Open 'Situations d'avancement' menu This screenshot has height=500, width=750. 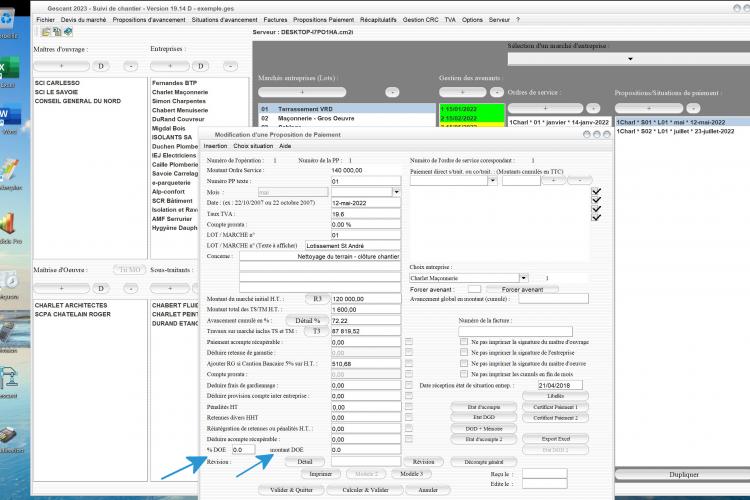[224, 20]
